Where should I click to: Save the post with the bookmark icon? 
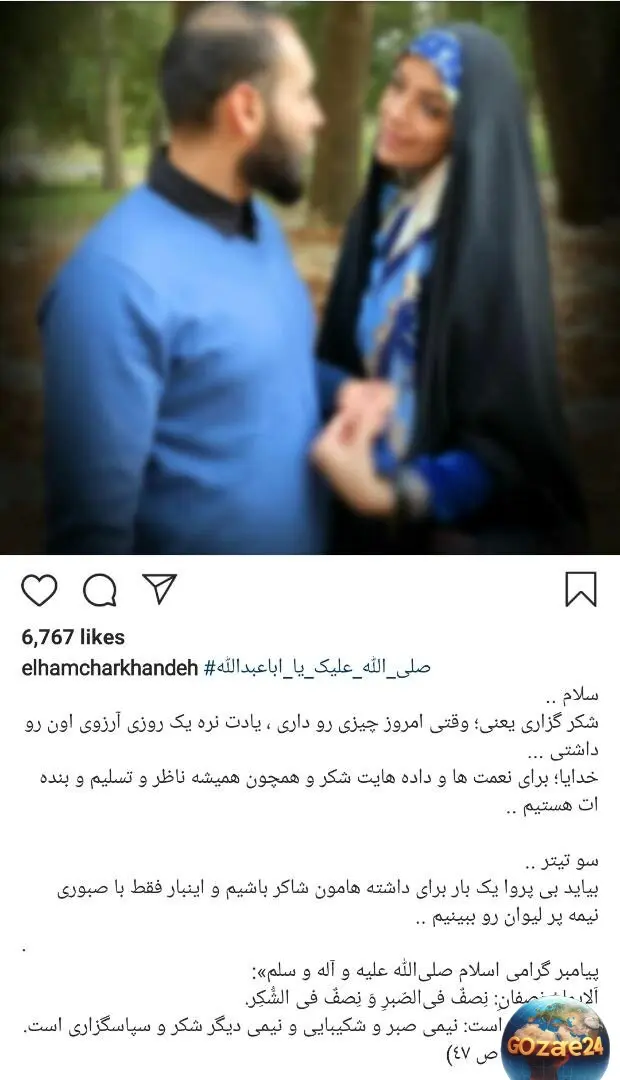pos(581,590)
